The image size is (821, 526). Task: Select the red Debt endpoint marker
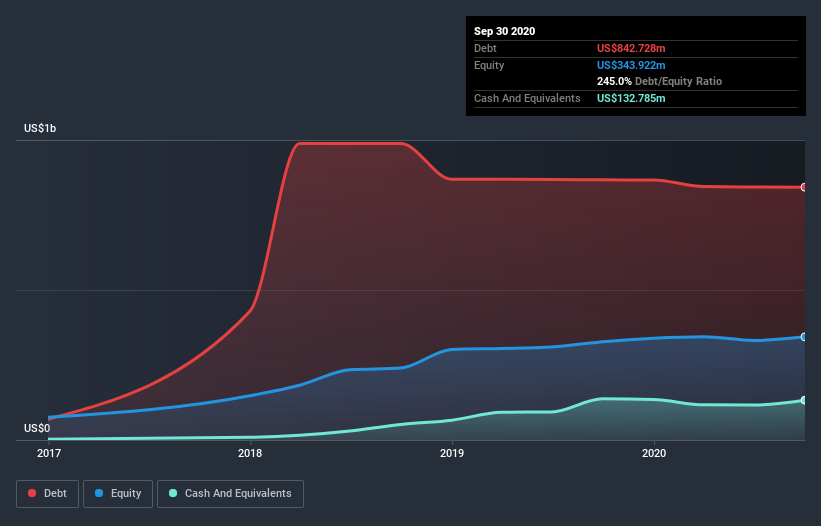tap(804, 187)
